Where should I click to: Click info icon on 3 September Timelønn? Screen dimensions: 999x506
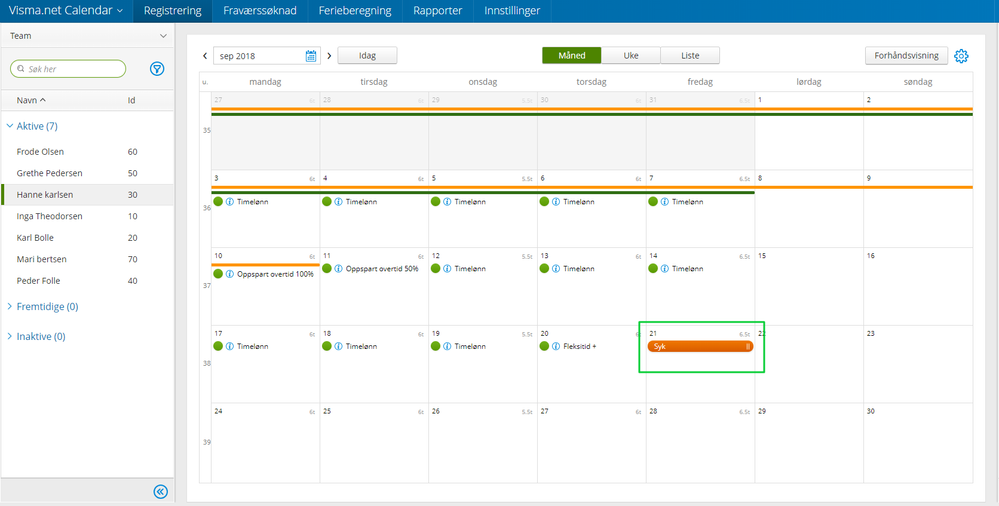[230, 201]
